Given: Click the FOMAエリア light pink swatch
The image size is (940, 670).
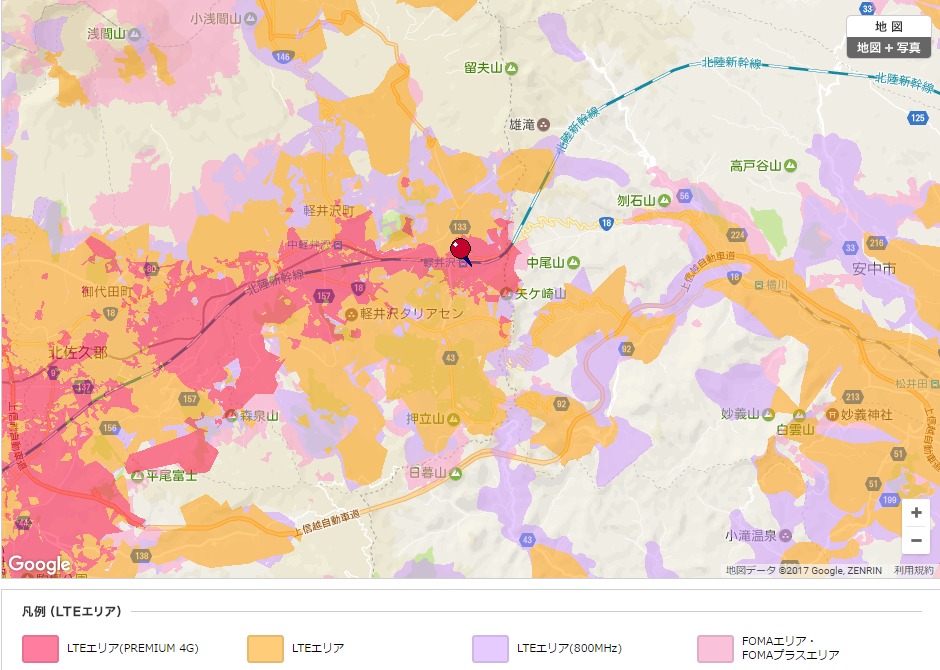Looking at the screenshot, I should [715, 648].
